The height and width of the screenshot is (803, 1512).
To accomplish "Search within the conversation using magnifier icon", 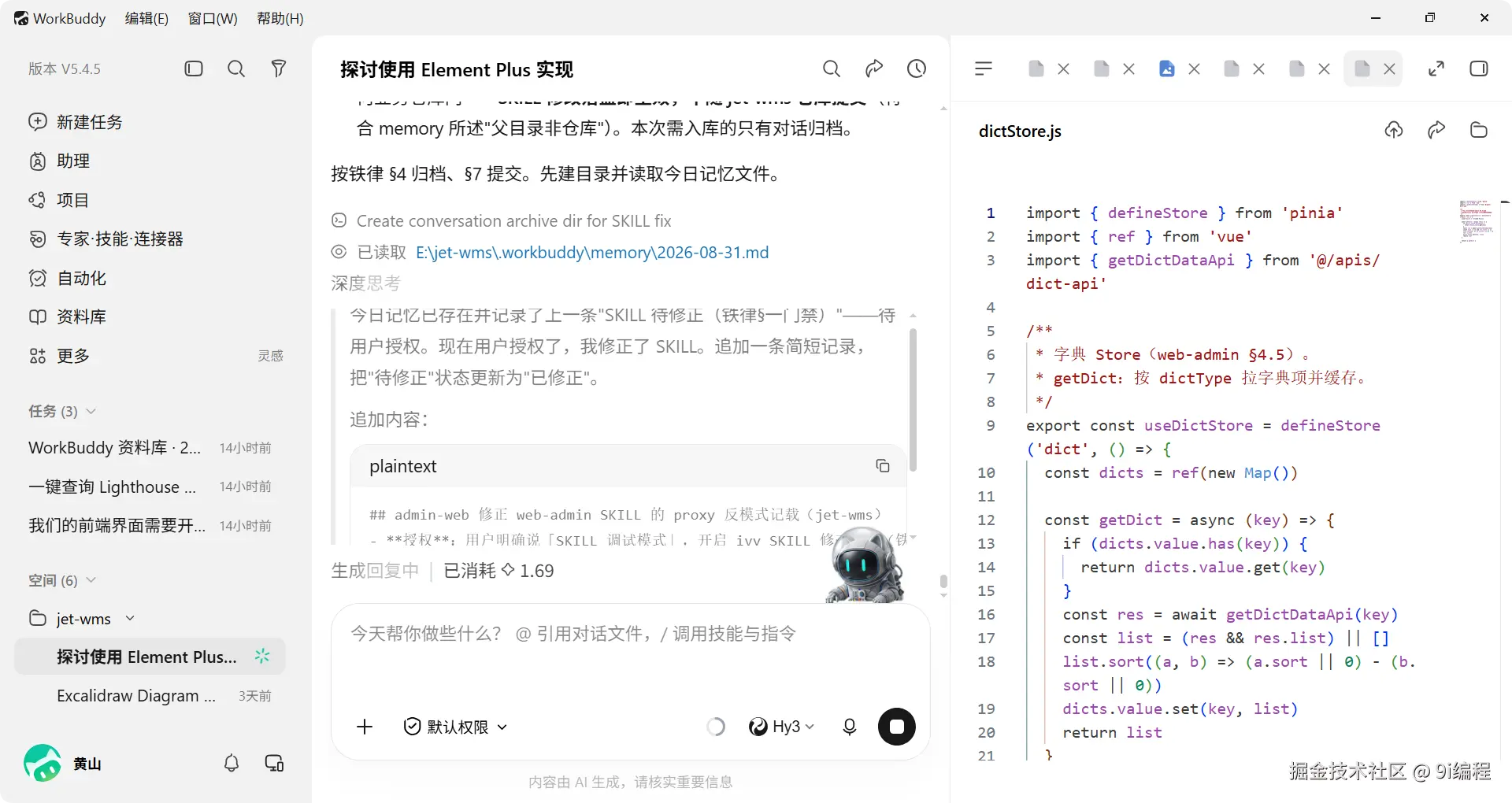I will coord(832,69).
